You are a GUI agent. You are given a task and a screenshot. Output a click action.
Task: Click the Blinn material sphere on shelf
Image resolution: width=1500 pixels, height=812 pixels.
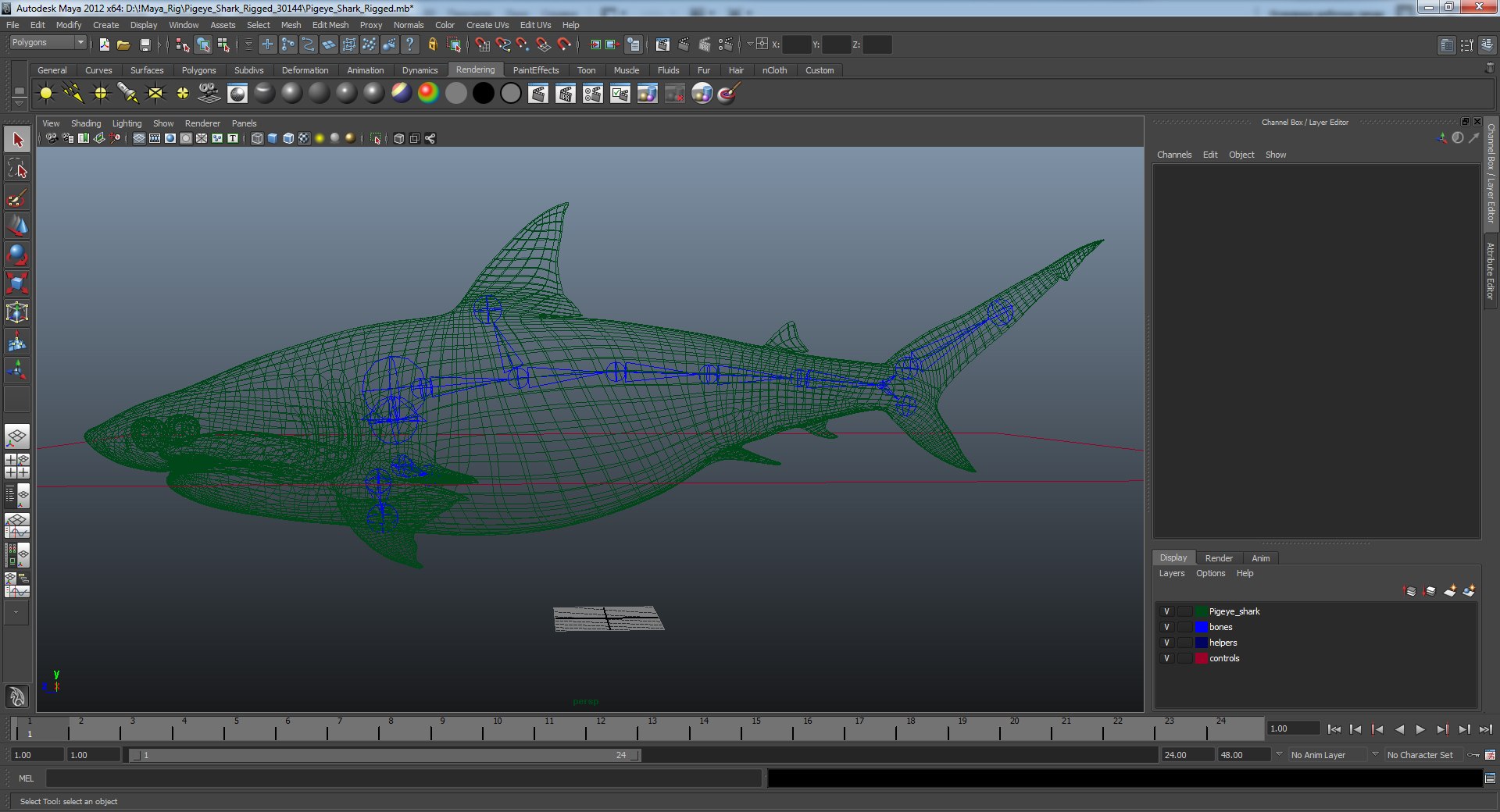coord(292,94)
